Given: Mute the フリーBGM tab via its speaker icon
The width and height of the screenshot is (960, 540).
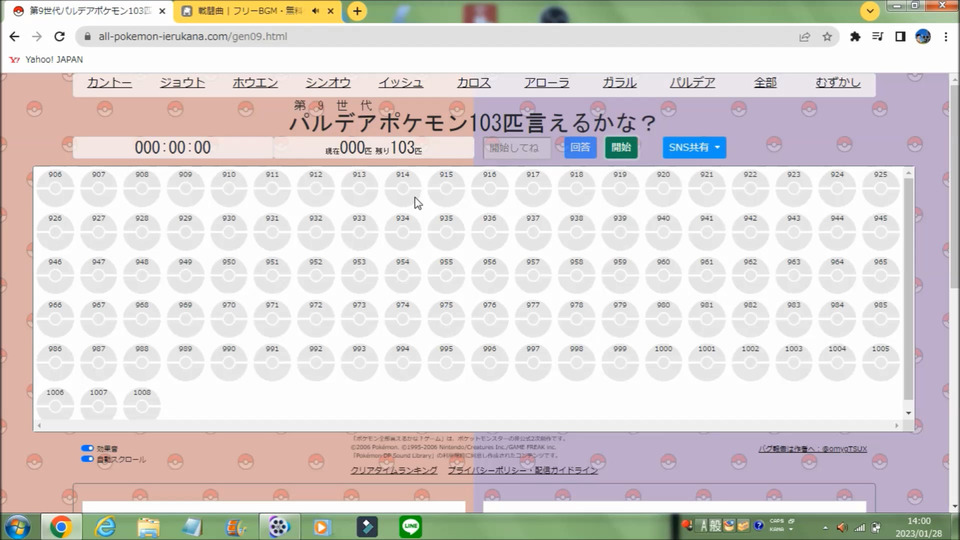Looking at the screenshot, I should tap(315, 11).
